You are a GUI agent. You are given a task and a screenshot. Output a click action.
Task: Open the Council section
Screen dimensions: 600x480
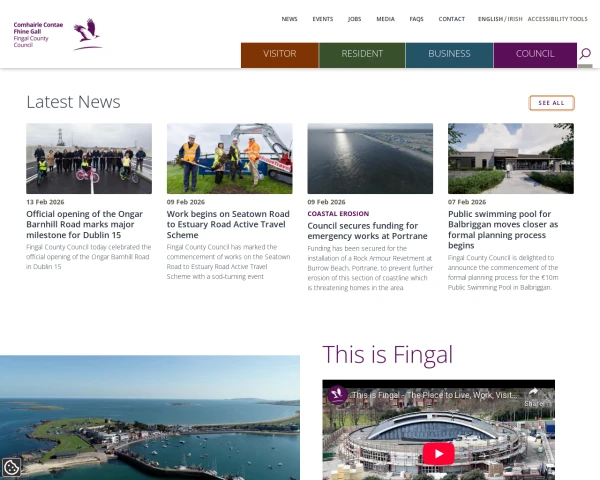pyautogui.click(x=535, y=55)
